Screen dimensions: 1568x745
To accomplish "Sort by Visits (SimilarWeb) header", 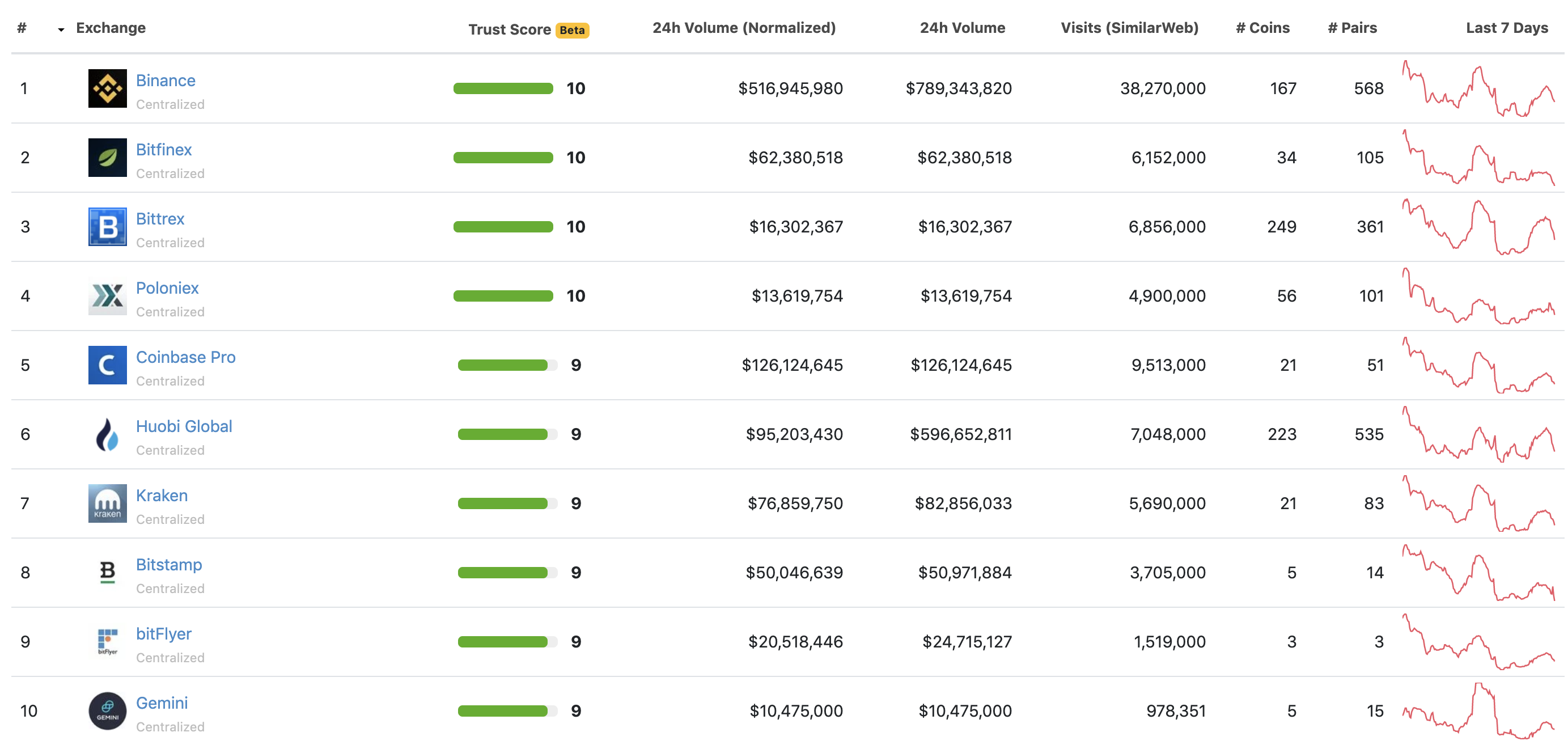I will (x=1129, y=27).
